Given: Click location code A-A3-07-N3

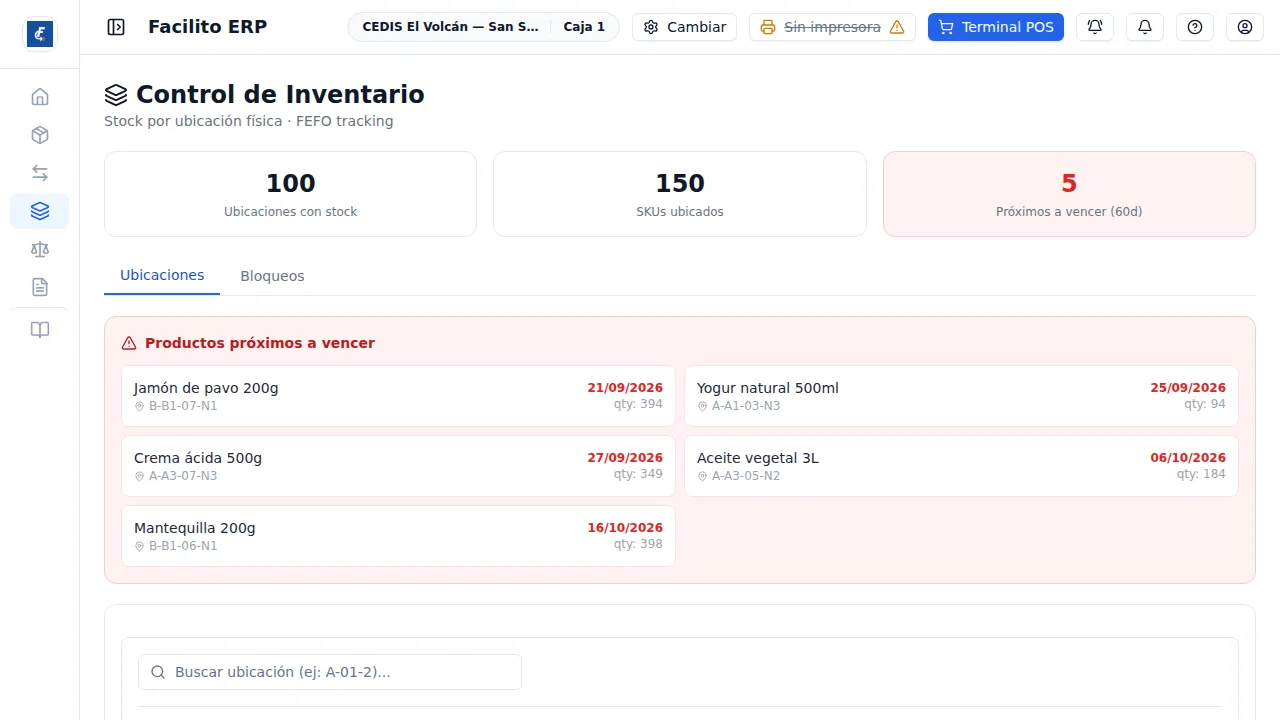Looking at the screenshot, I should (x=183, y=476).
